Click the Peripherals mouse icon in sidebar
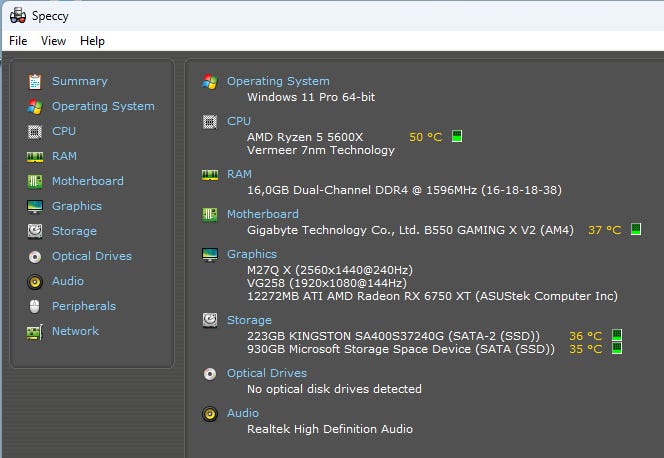The width and height of the screenshot is (664, 458). [x=35, y=306]
